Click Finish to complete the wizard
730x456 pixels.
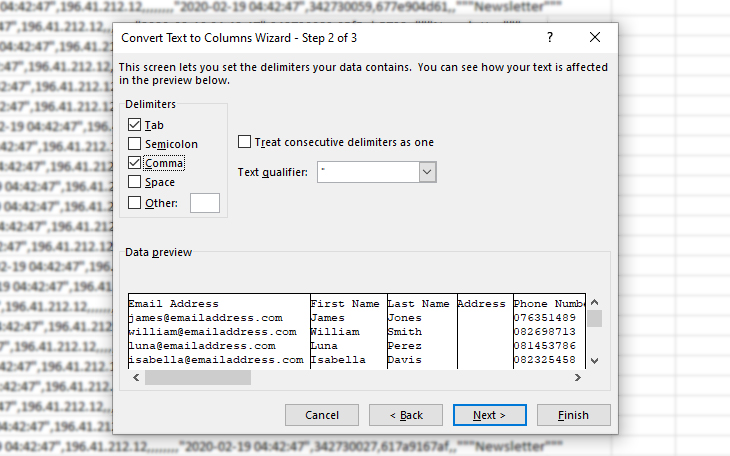coord(573,415)
